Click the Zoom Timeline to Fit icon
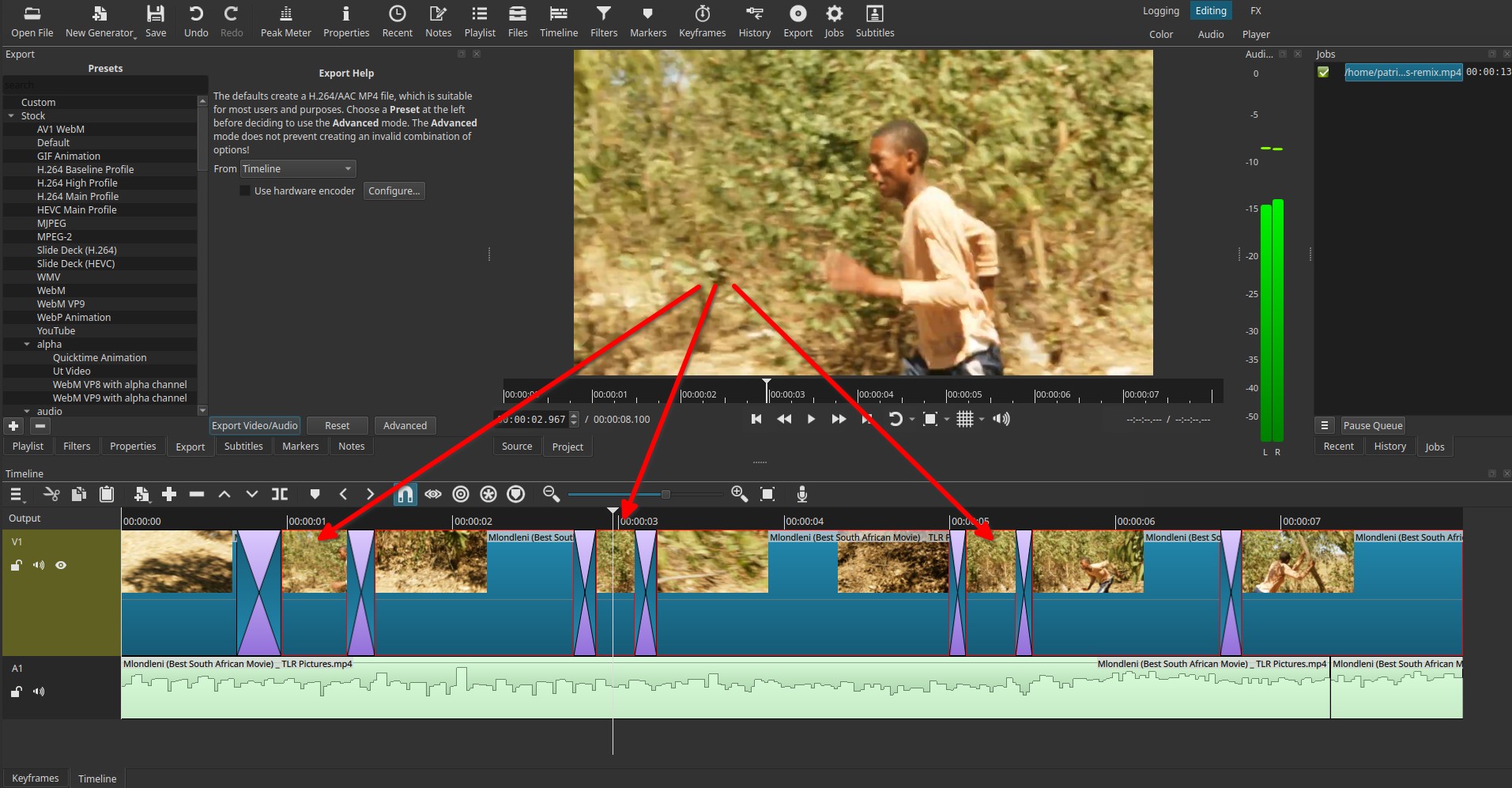Viewport: 1512px width, 788px height. tap(767, 494)
